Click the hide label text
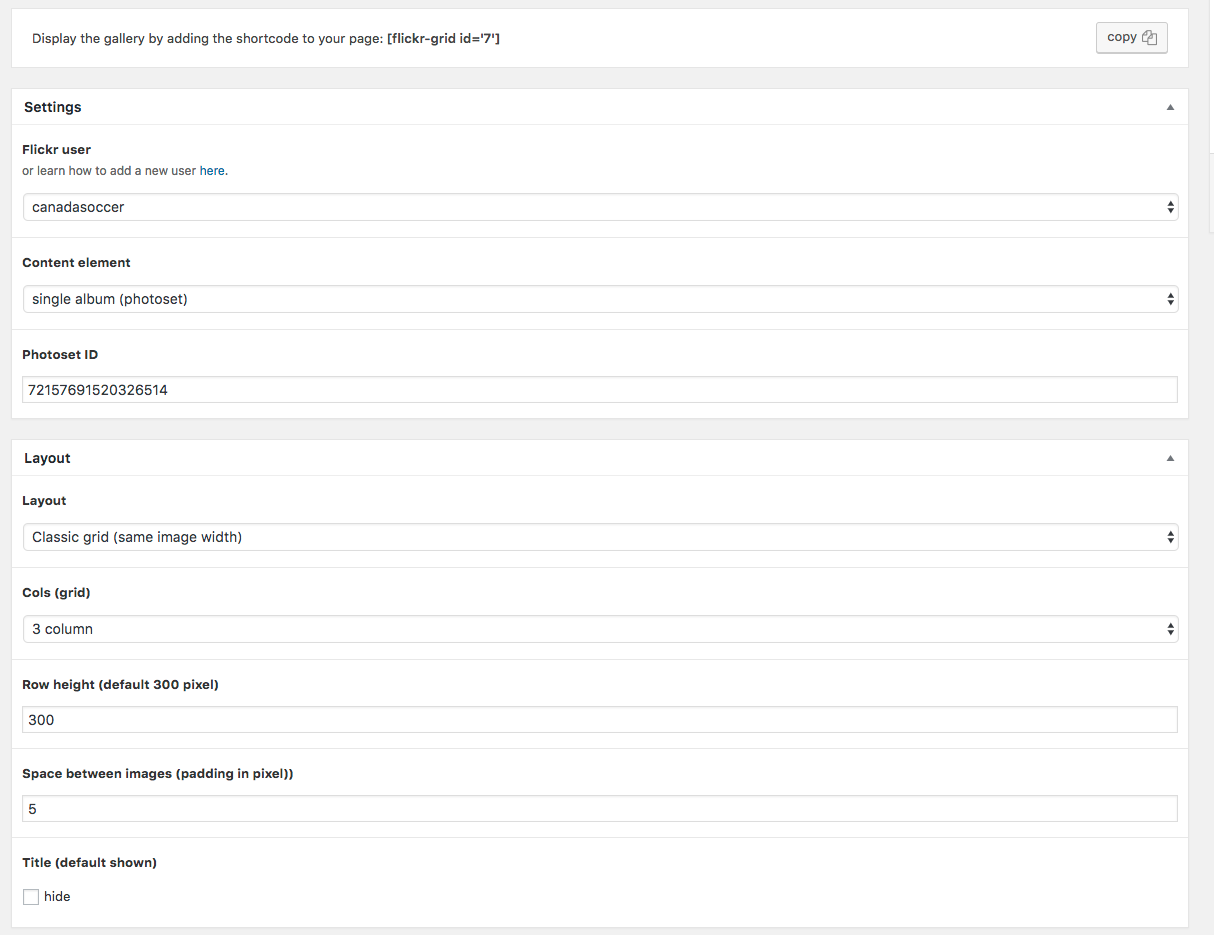Screen dimensions: 1214x935 (x=57, y=897)
